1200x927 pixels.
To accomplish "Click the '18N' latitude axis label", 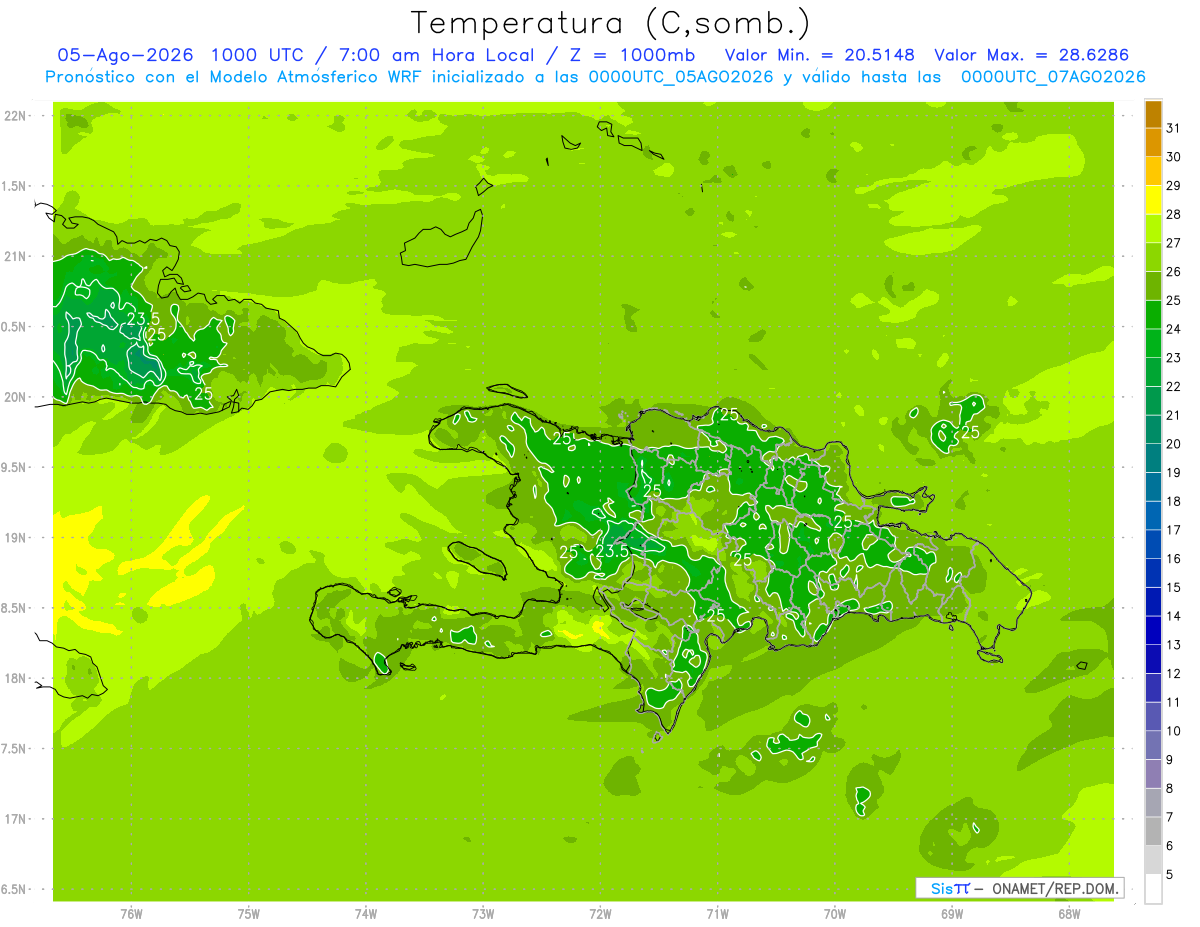I will [15, 679].
